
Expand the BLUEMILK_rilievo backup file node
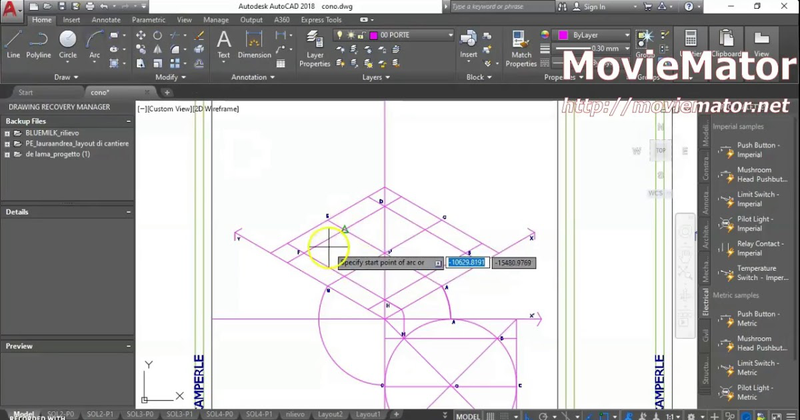click(7, 133)
